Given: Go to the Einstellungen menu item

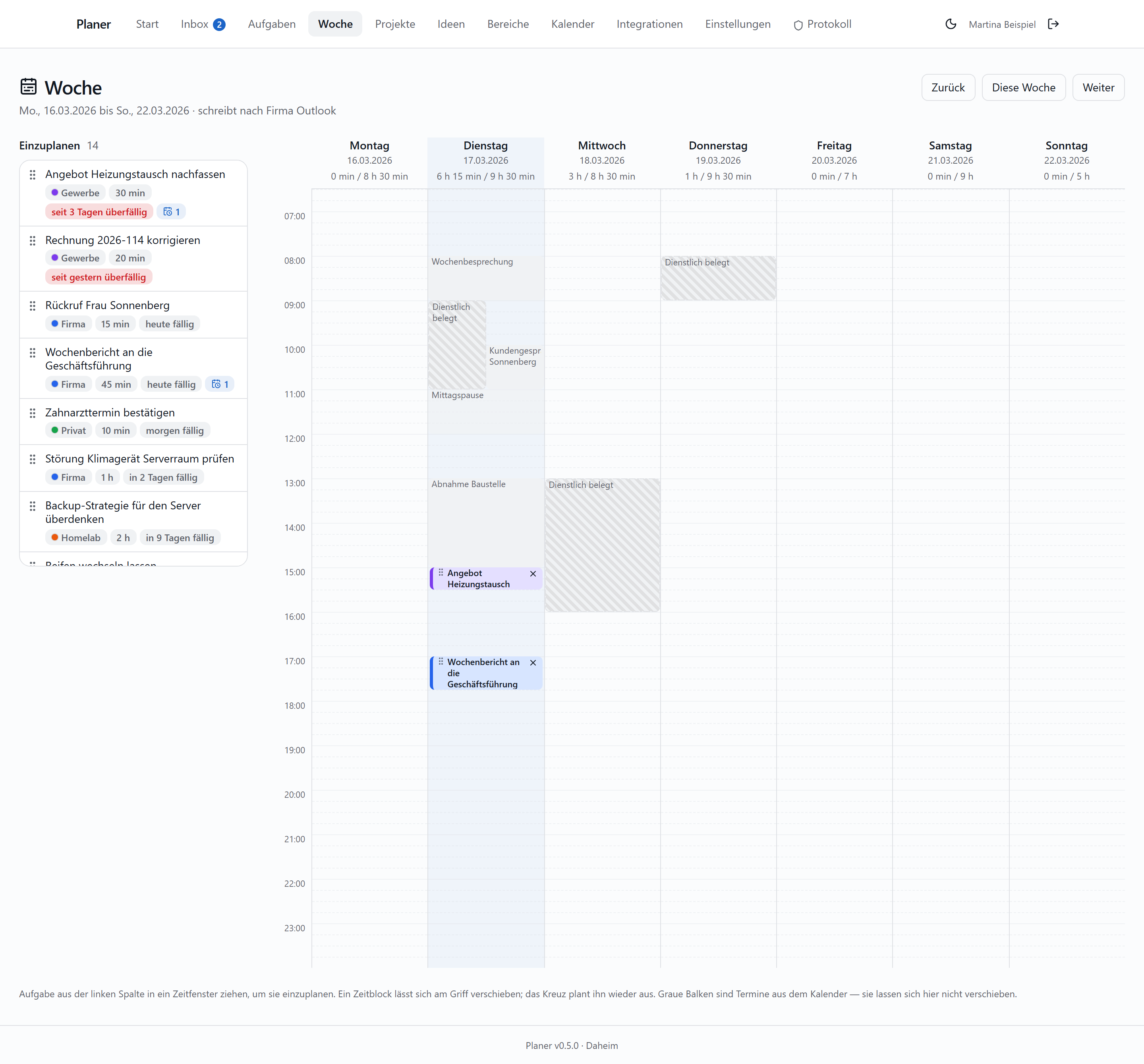Looking at the screenshot, I should (738, 24).
